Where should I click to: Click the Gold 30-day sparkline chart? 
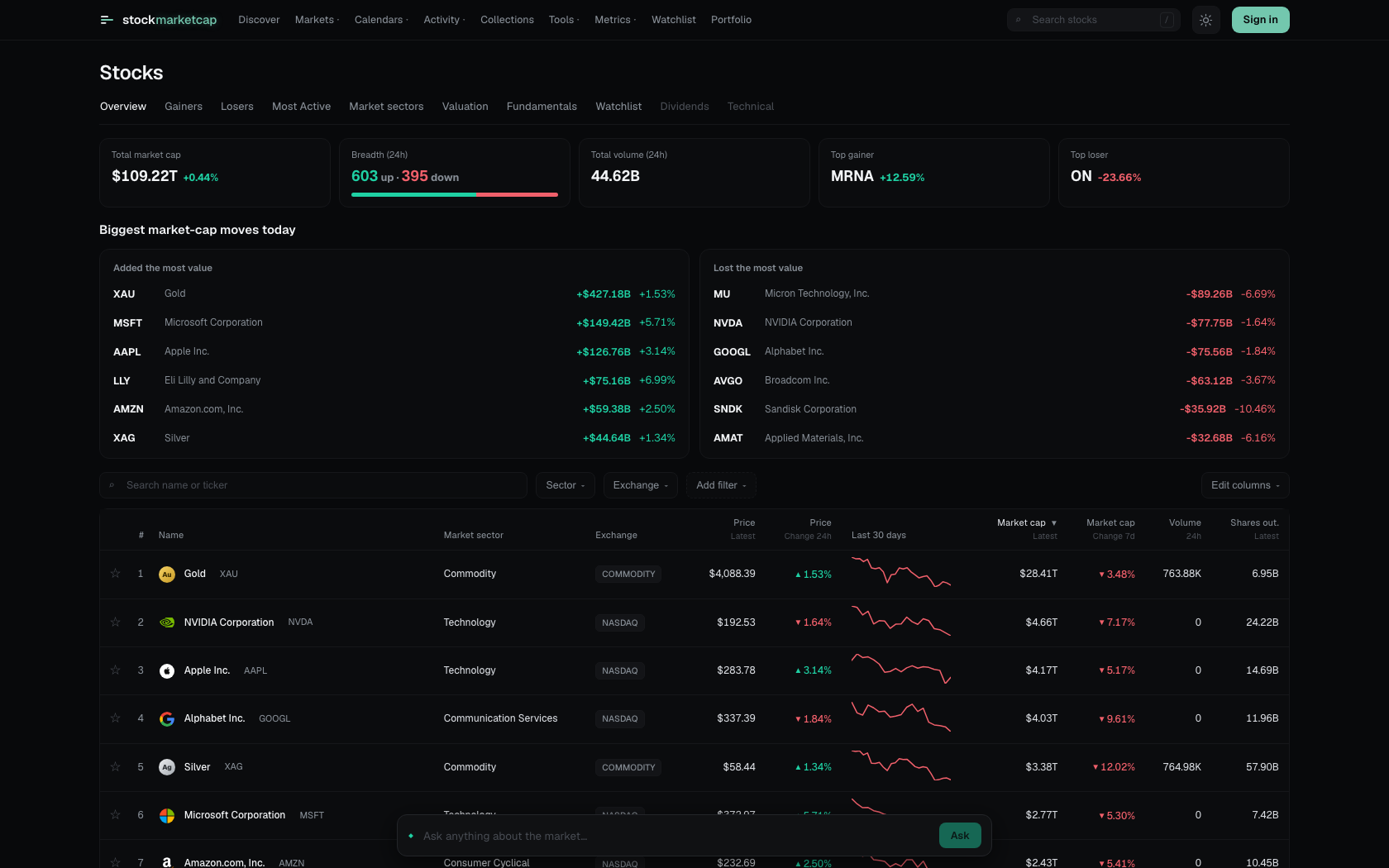pyautogui.click(x=901, y=572)
